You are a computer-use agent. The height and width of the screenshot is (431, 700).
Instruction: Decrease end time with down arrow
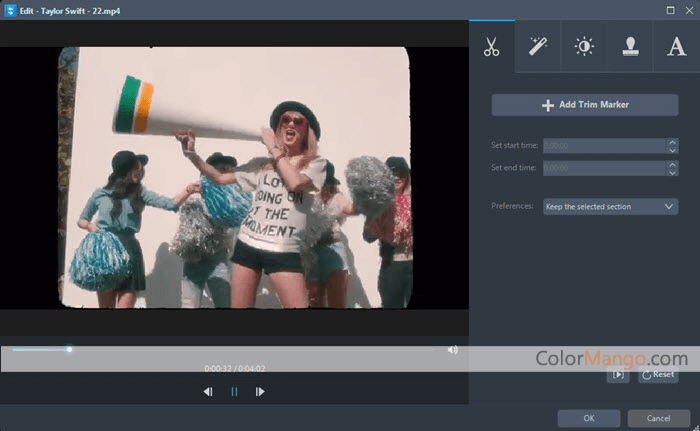(x=672, y=172)
